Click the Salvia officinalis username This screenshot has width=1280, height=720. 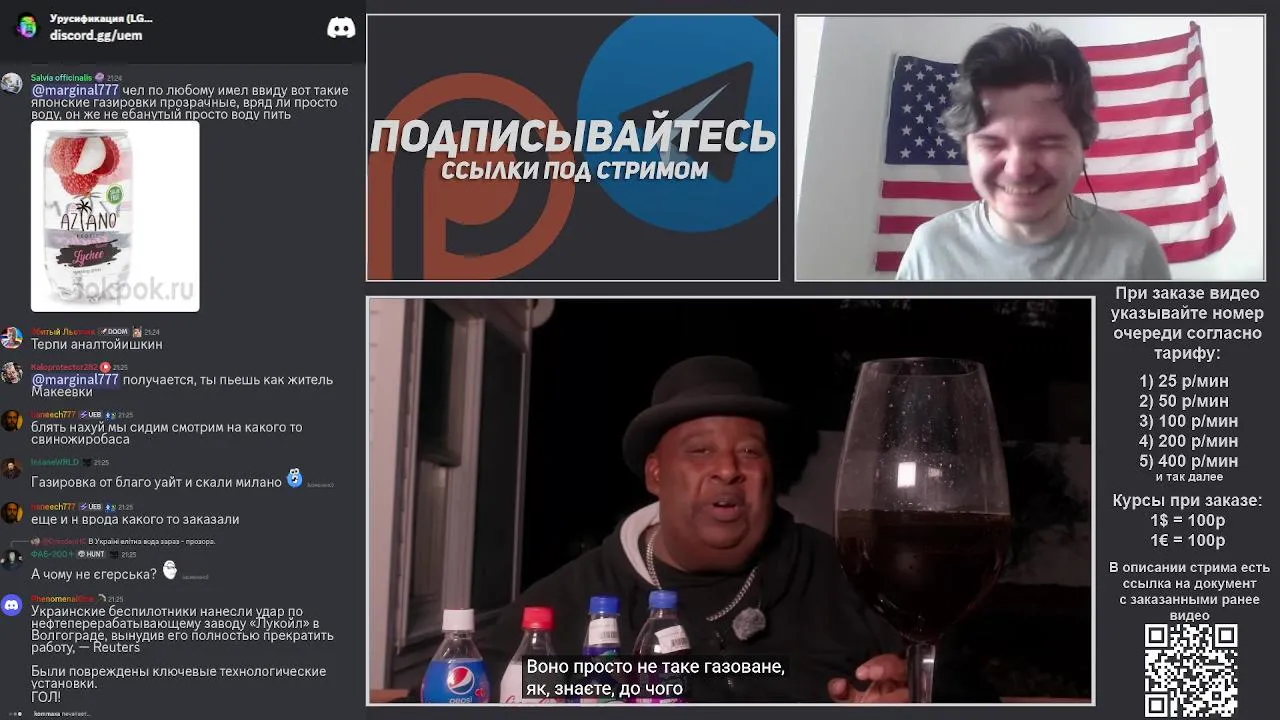click(61, 77)
